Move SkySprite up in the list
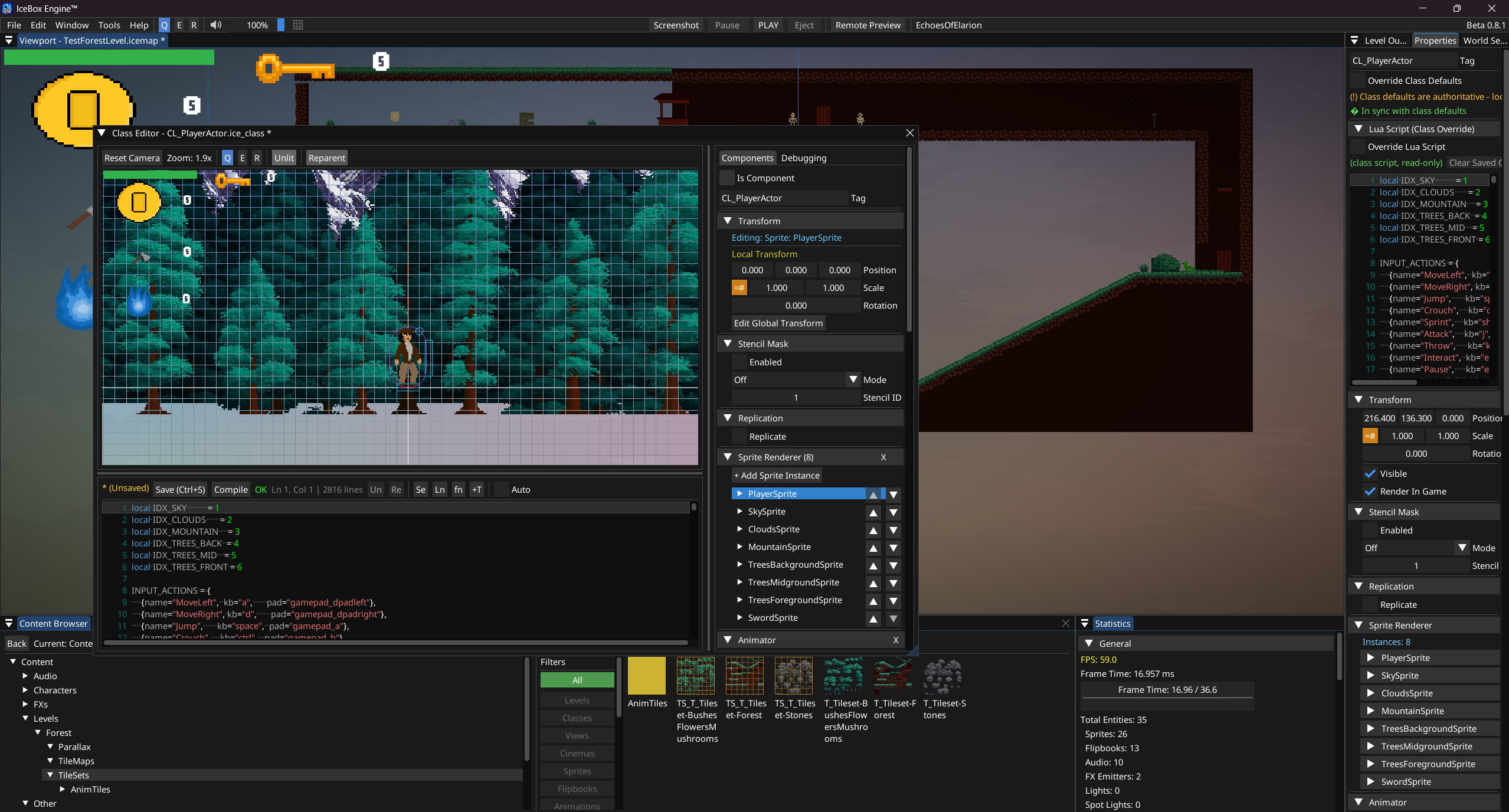 point(873,512)
